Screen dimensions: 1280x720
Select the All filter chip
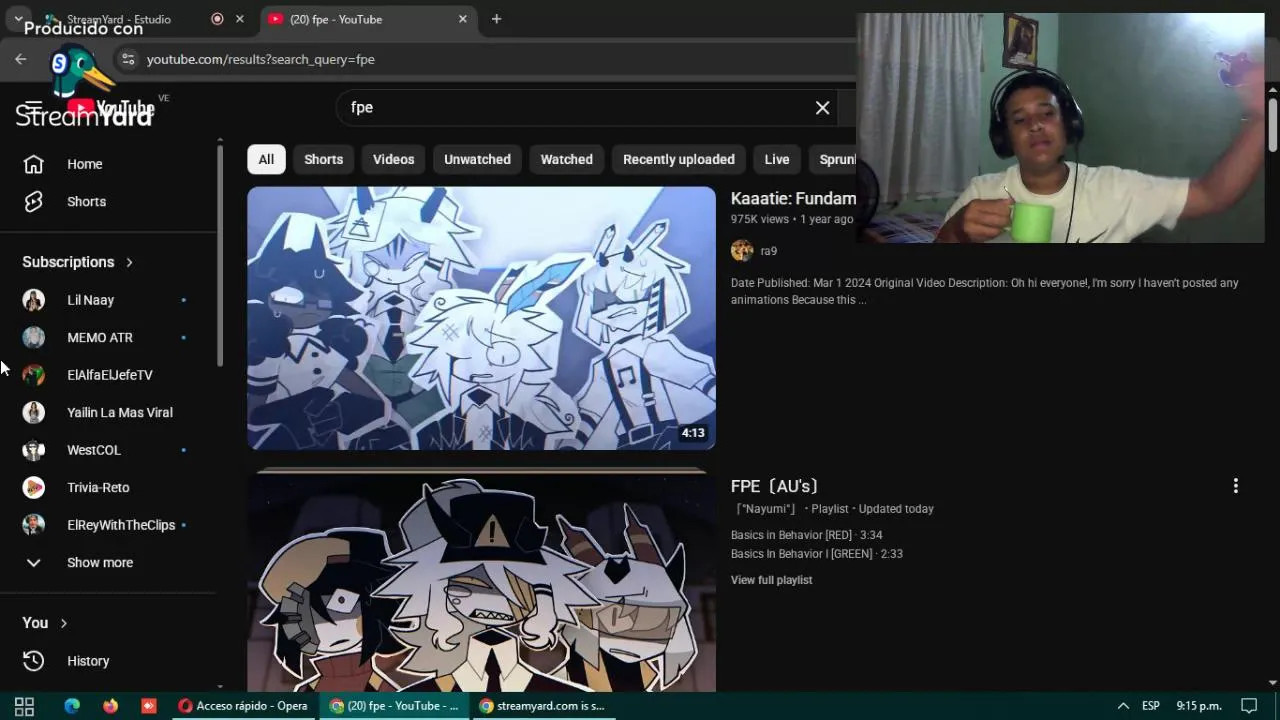coord(266,159)
